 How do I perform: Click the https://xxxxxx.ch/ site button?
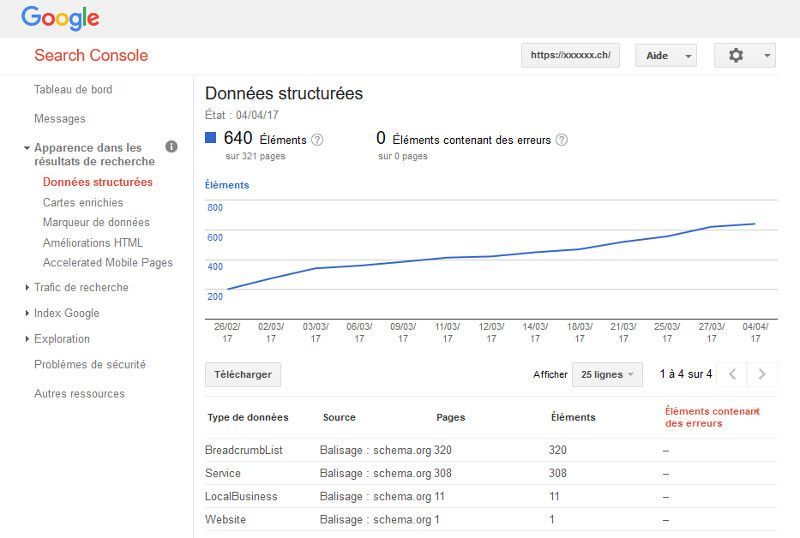(570, 55)
